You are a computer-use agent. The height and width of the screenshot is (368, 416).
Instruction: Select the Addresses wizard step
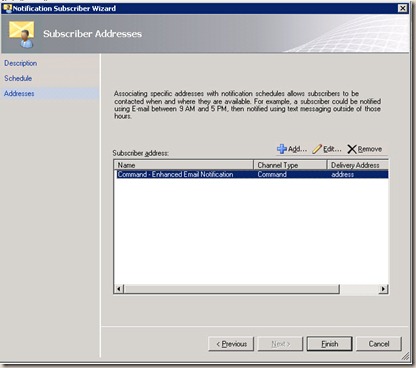[19, 93]
